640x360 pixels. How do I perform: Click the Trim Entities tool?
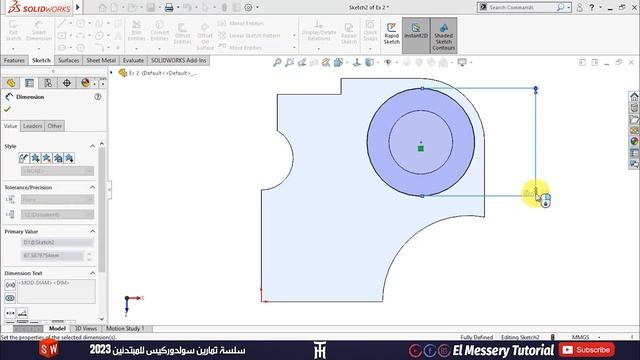(136, 31)
